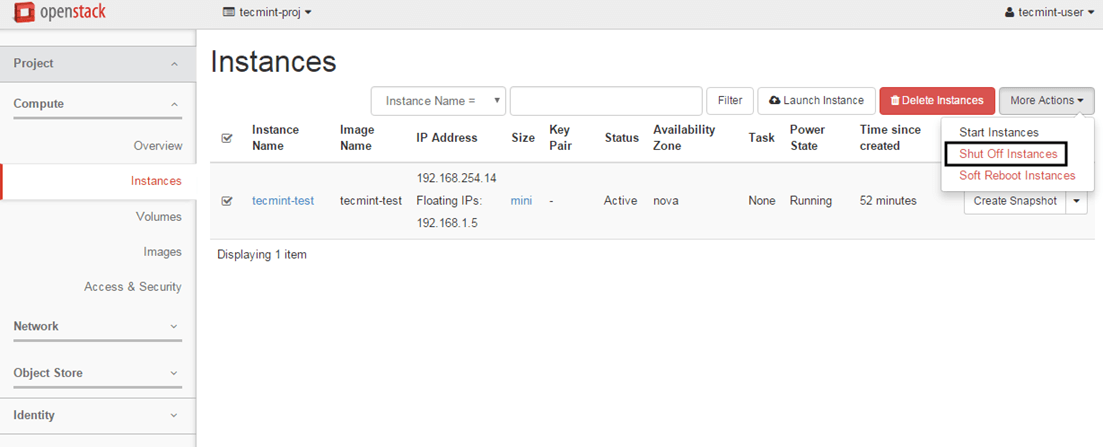Open the tecmint-proj project selector

(x=267, y=13)
